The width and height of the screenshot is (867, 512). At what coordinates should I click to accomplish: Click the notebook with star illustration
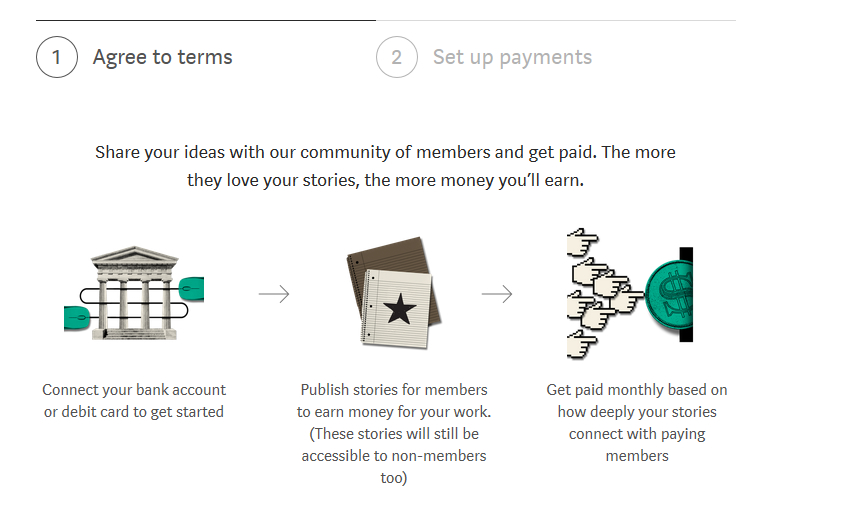click(394, 293)
